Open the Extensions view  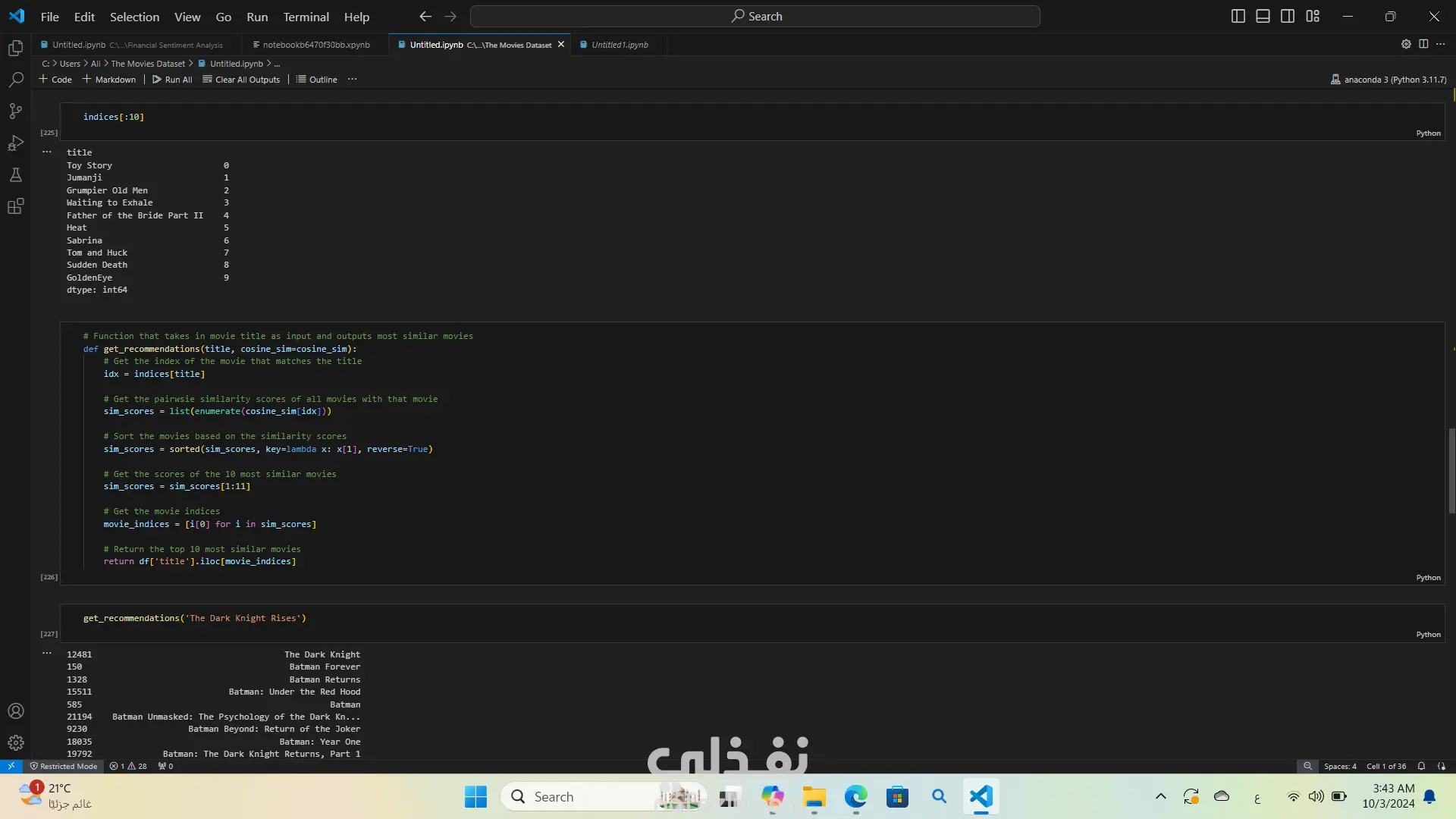[15, 206]
